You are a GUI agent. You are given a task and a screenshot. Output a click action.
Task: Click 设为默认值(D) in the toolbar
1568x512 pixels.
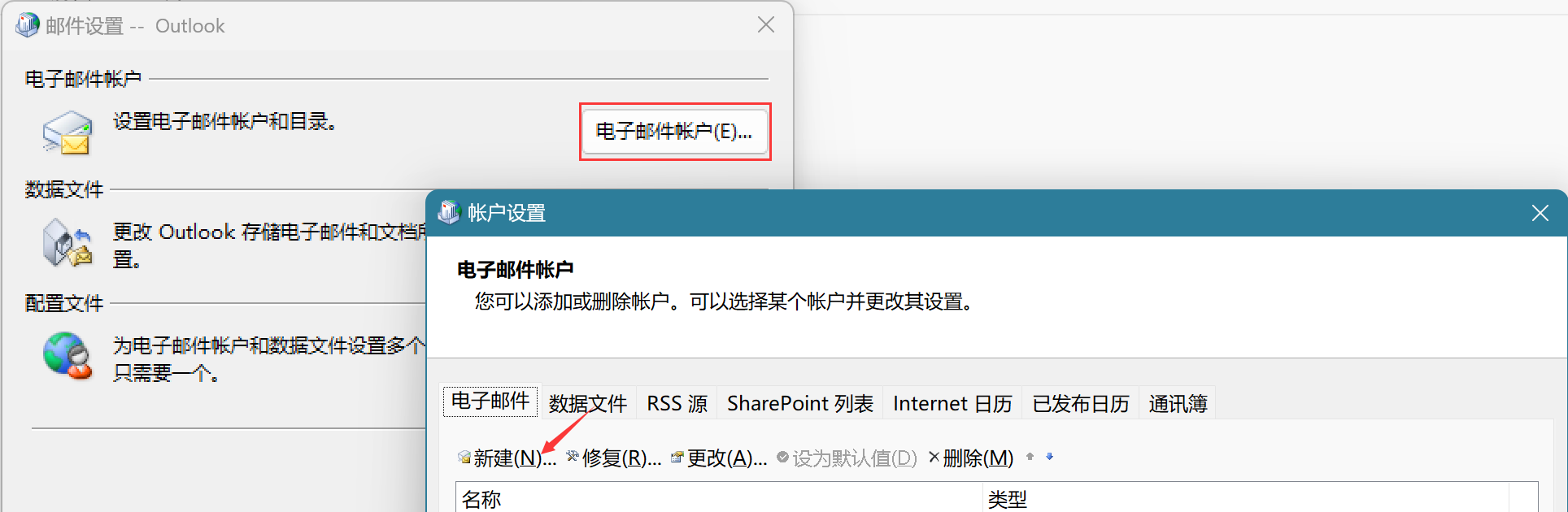pos(847,458)
